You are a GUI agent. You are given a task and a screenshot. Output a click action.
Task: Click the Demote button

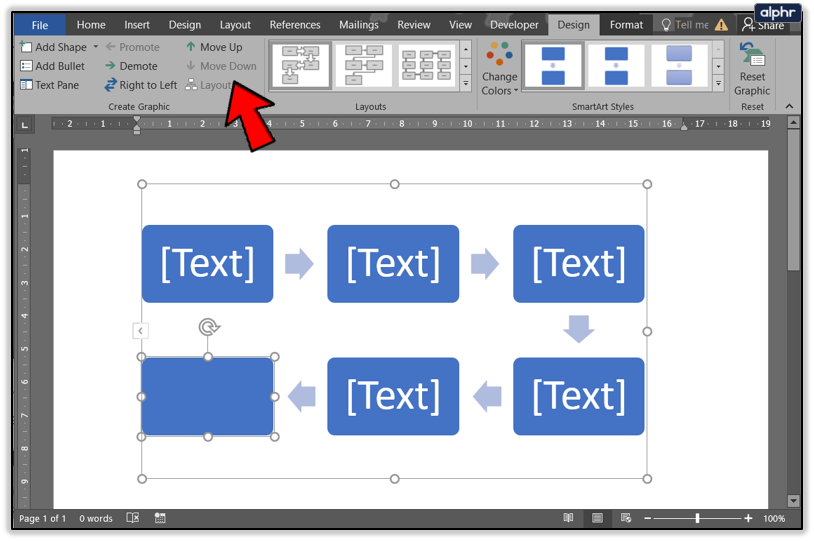(x=132, y=66)
